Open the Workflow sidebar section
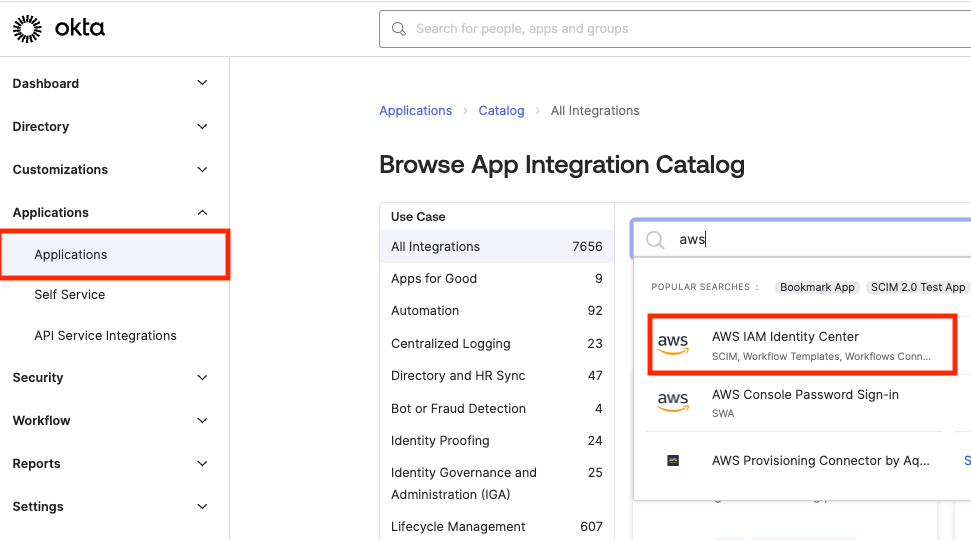The height and width of the screenshot is (540, 971). pos(41,420)
